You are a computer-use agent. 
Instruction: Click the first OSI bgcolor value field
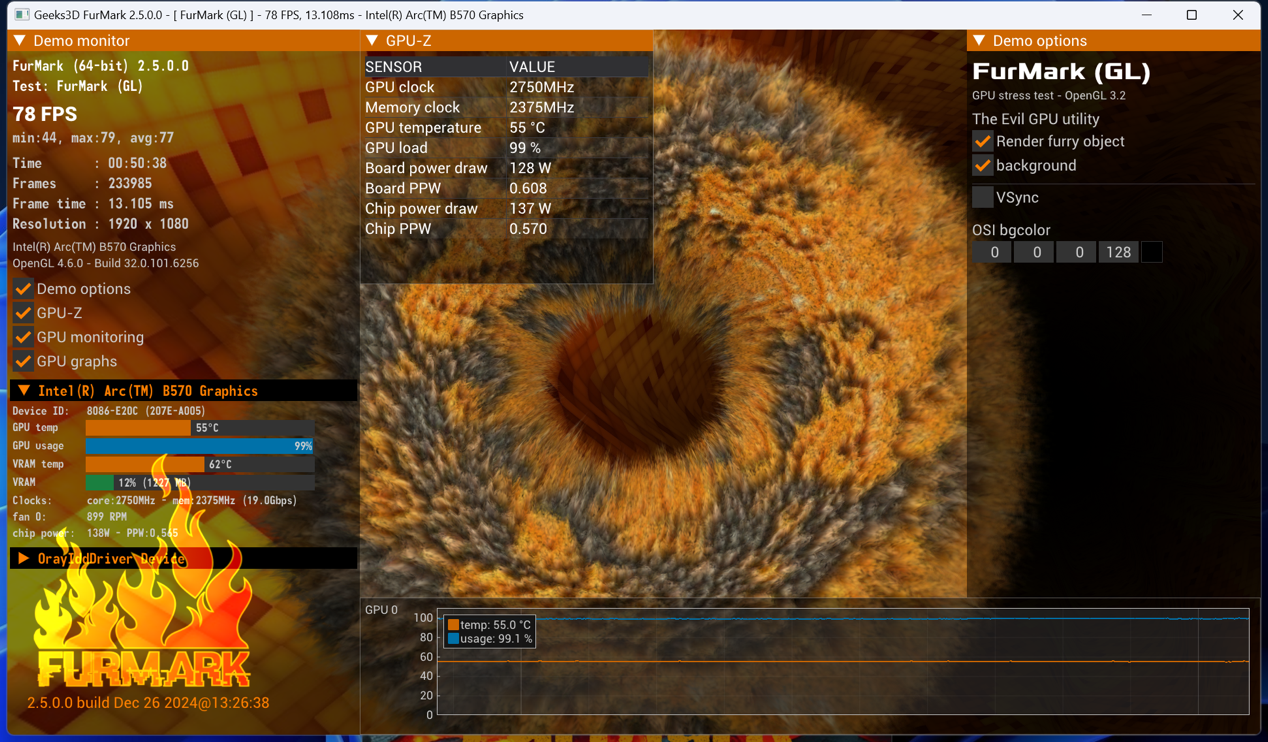tap(993, 253)
